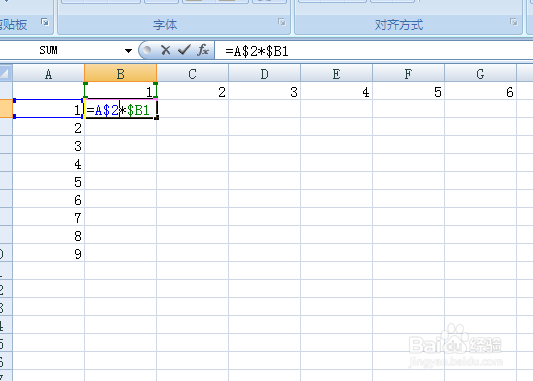
Task: Click cell A2 containing 1
Action: tap(49, 109)
